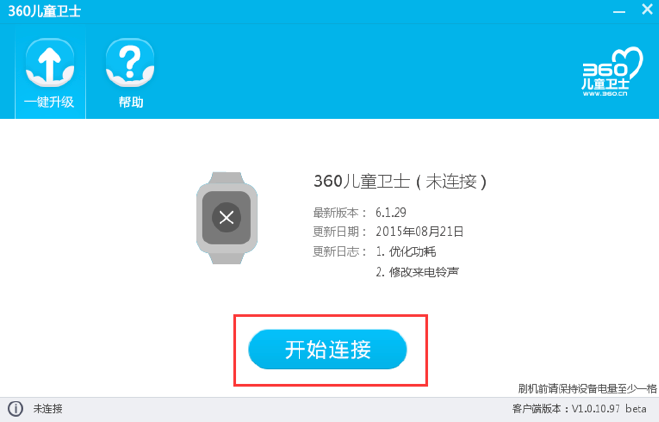659x422 pixels.
Task: Click the 更新日期 2015年08月21日 line
Action: [388, 232]
